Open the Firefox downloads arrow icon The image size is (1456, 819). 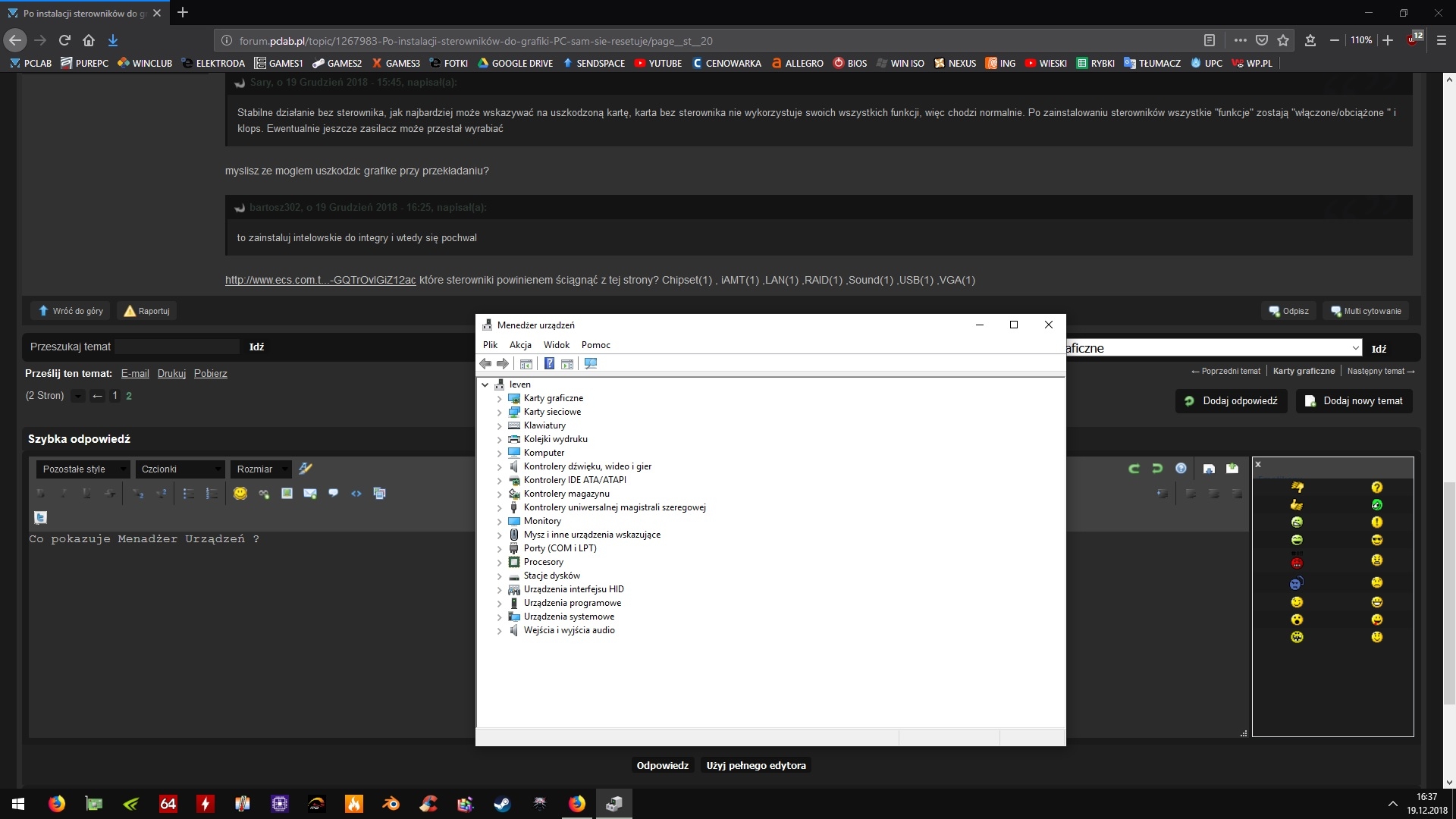(x=113, y=40)
